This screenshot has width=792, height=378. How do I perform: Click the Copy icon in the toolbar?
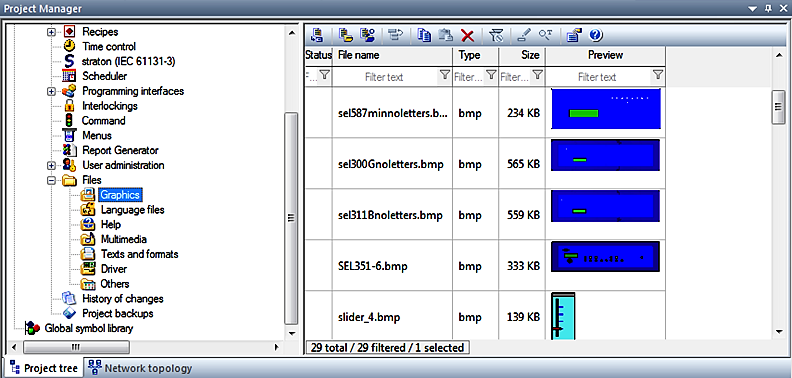click(424, 35)
